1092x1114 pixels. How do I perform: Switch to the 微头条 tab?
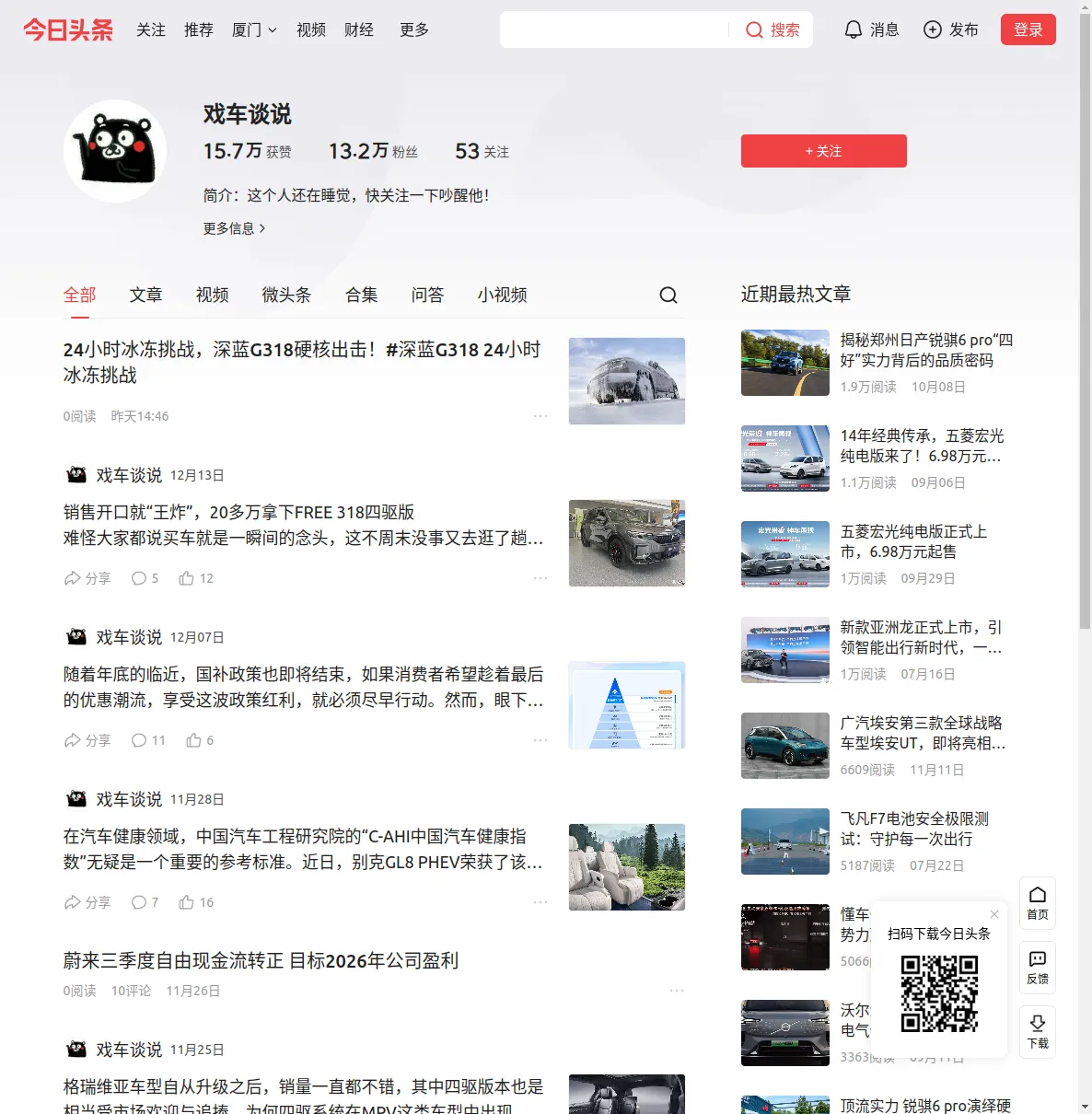click(x=287, y=295)
